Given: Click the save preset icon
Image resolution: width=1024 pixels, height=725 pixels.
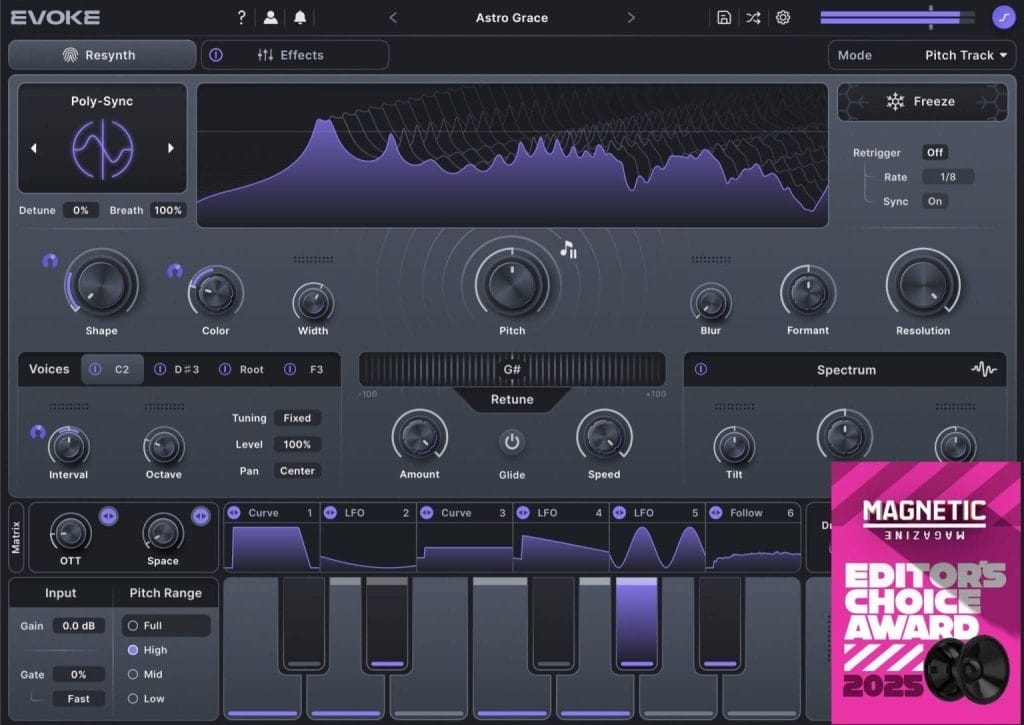Looking at the screenshot, I should coord(724,17).
